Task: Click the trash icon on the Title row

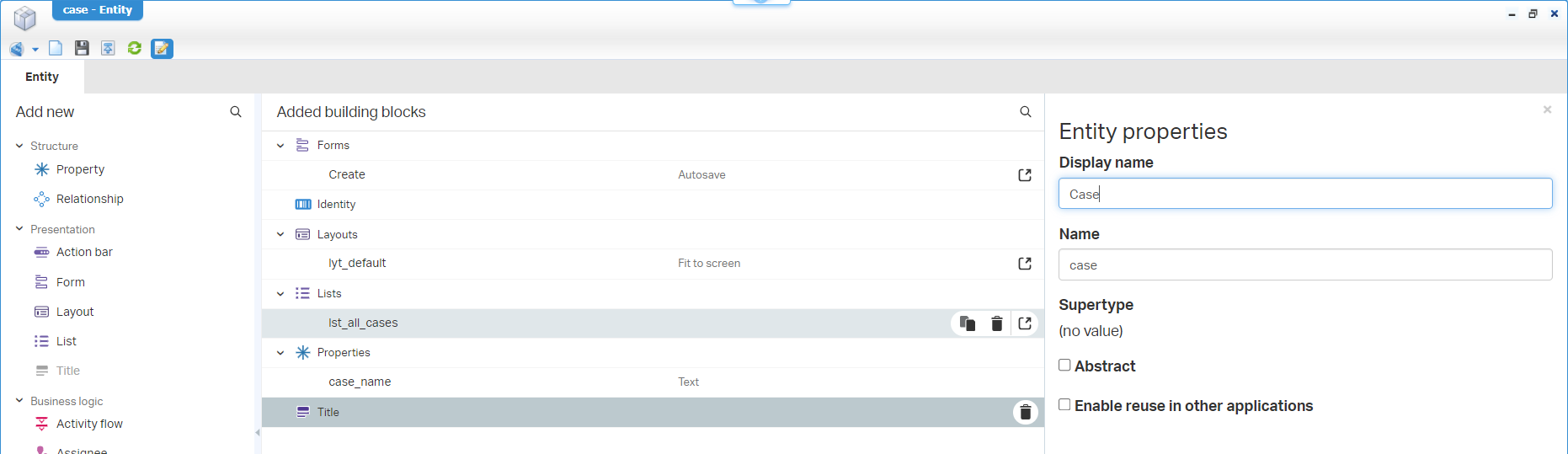Action: point(1025,413)
